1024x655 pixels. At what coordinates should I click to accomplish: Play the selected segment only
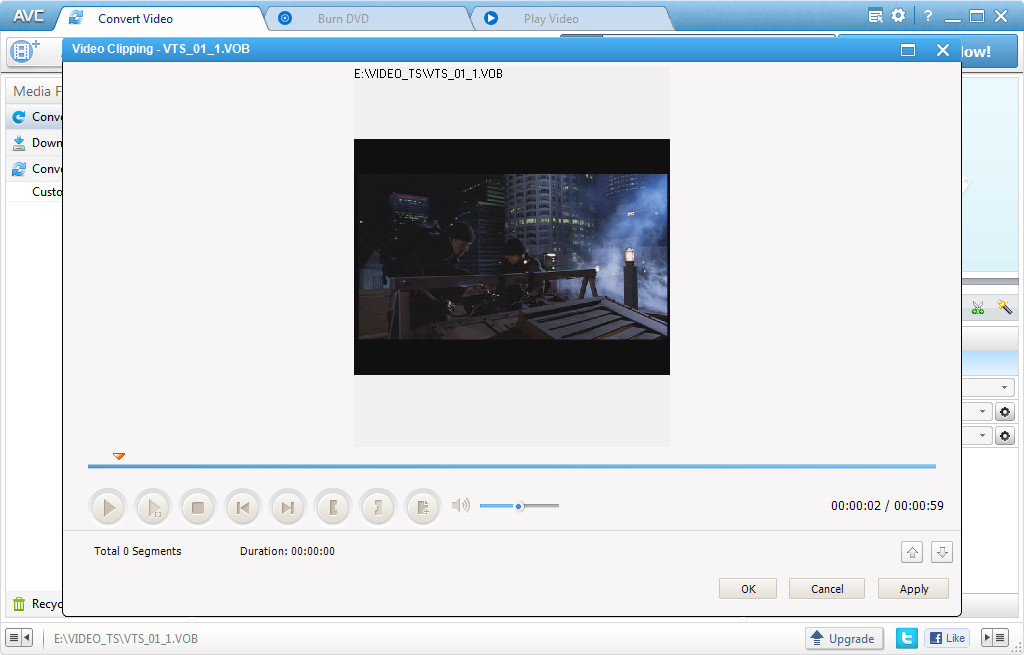[x=152, y=507]
